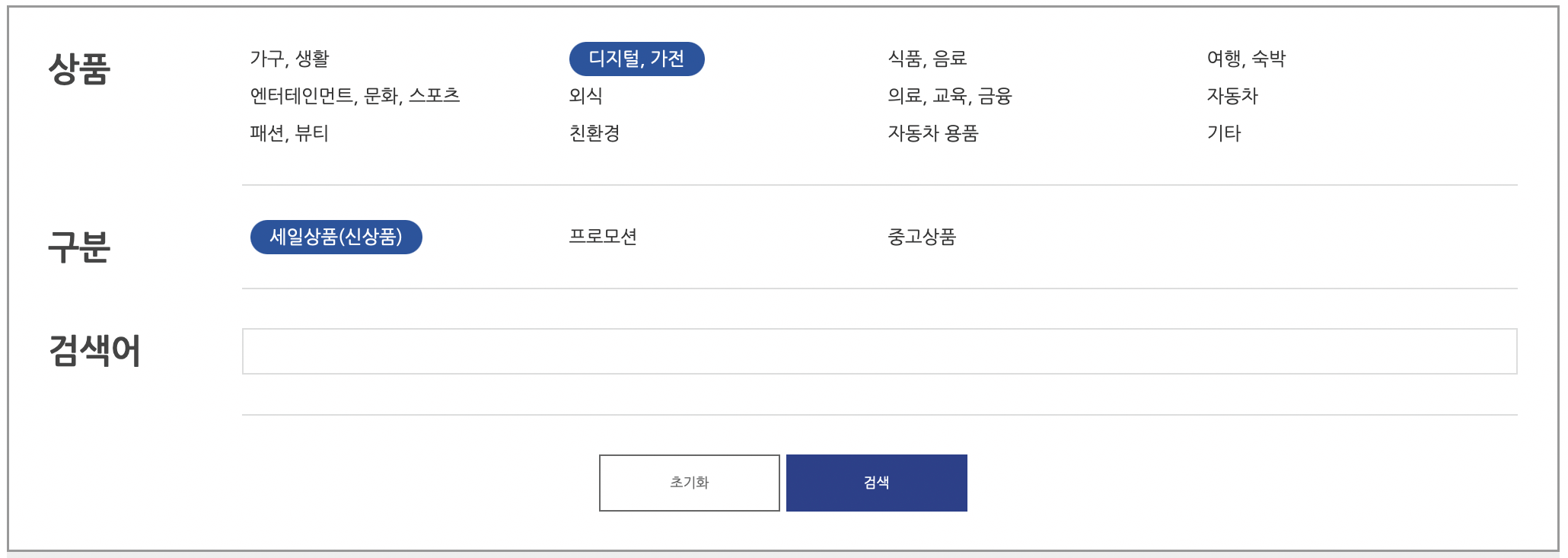This screenshot has height=558, width=1568.
Task: Select the 가구, 생활 product filter
Action: click(x=292, y=58)
